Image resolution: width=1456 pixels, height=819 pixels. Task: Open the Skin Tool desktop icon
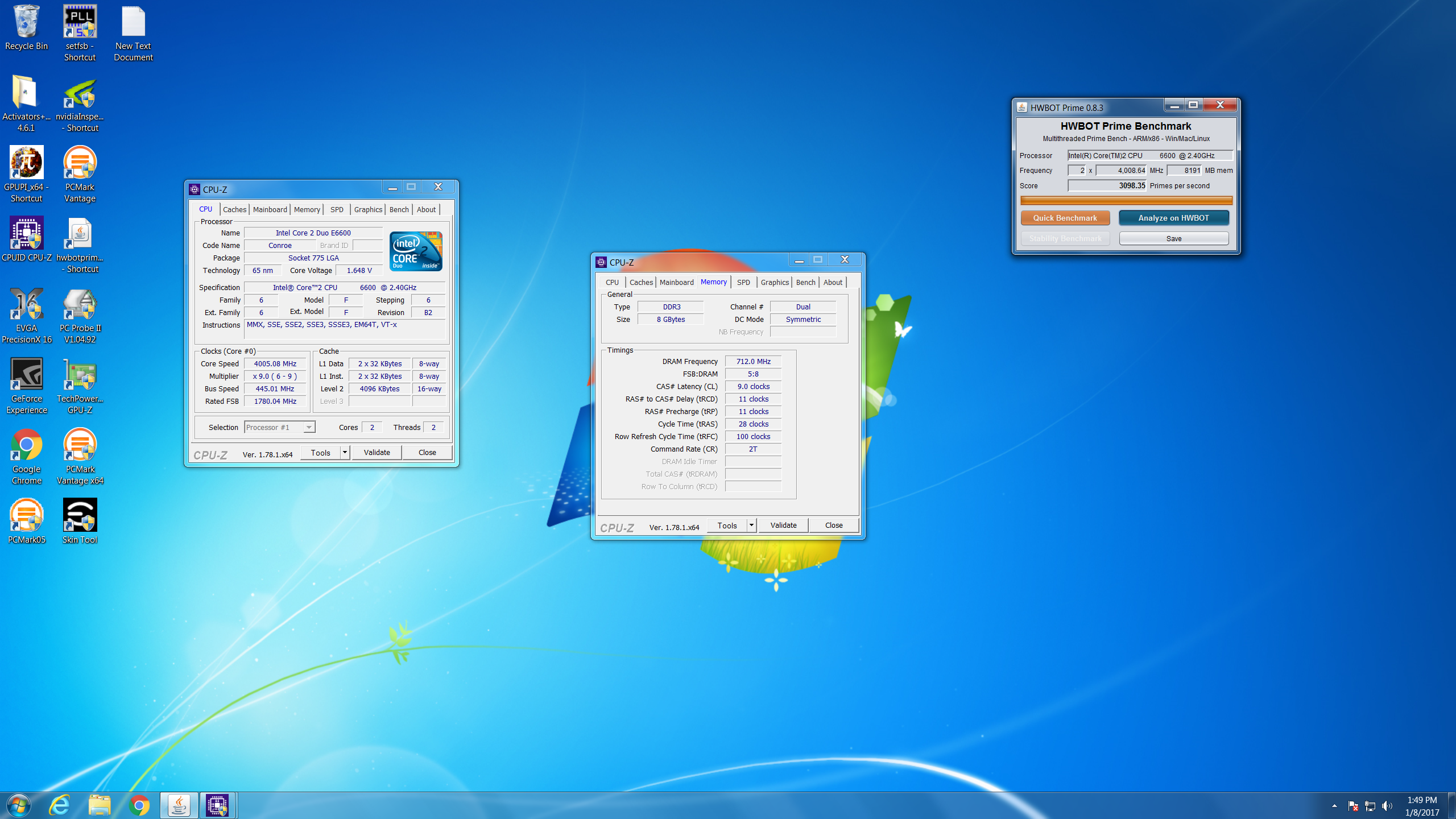point(80,521)
